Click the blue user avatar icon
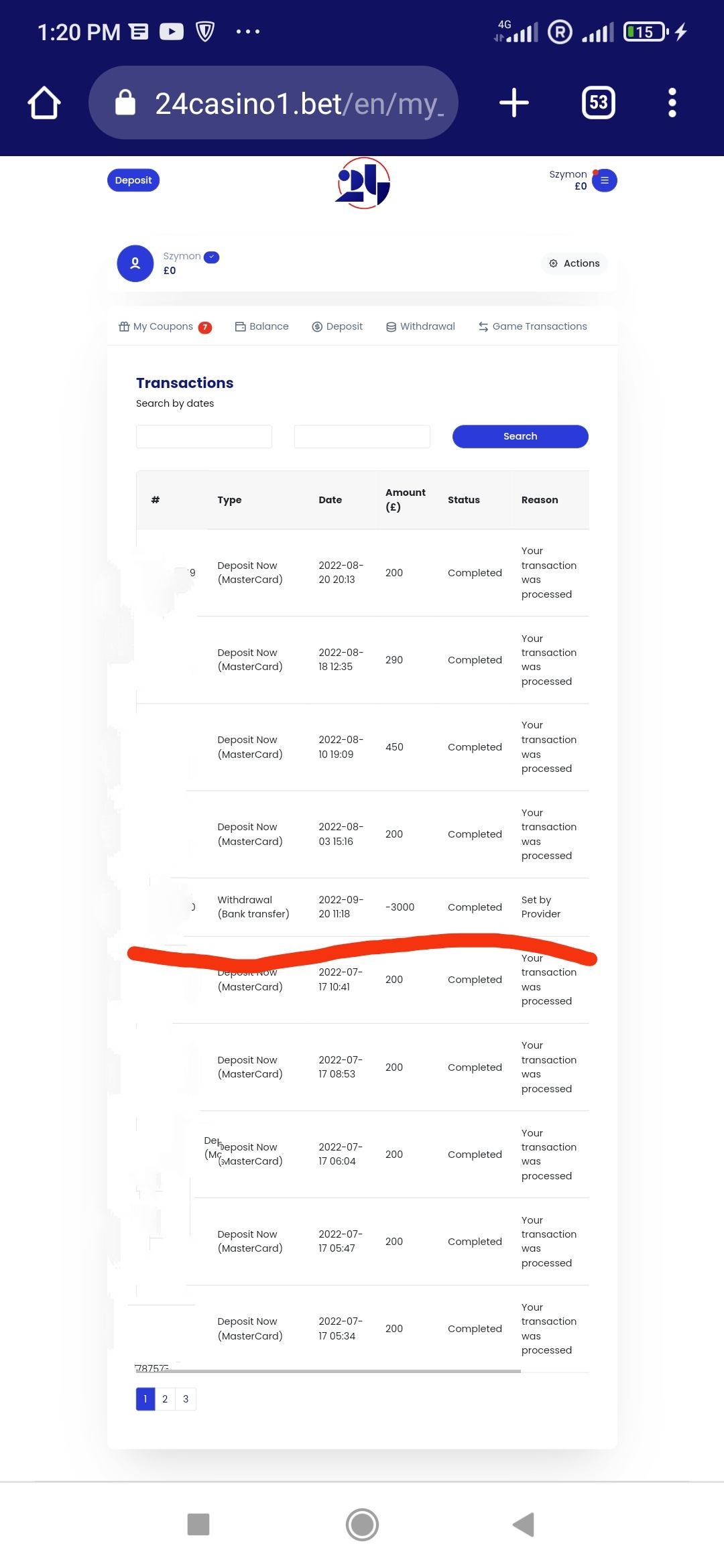 tap(135, 263)
